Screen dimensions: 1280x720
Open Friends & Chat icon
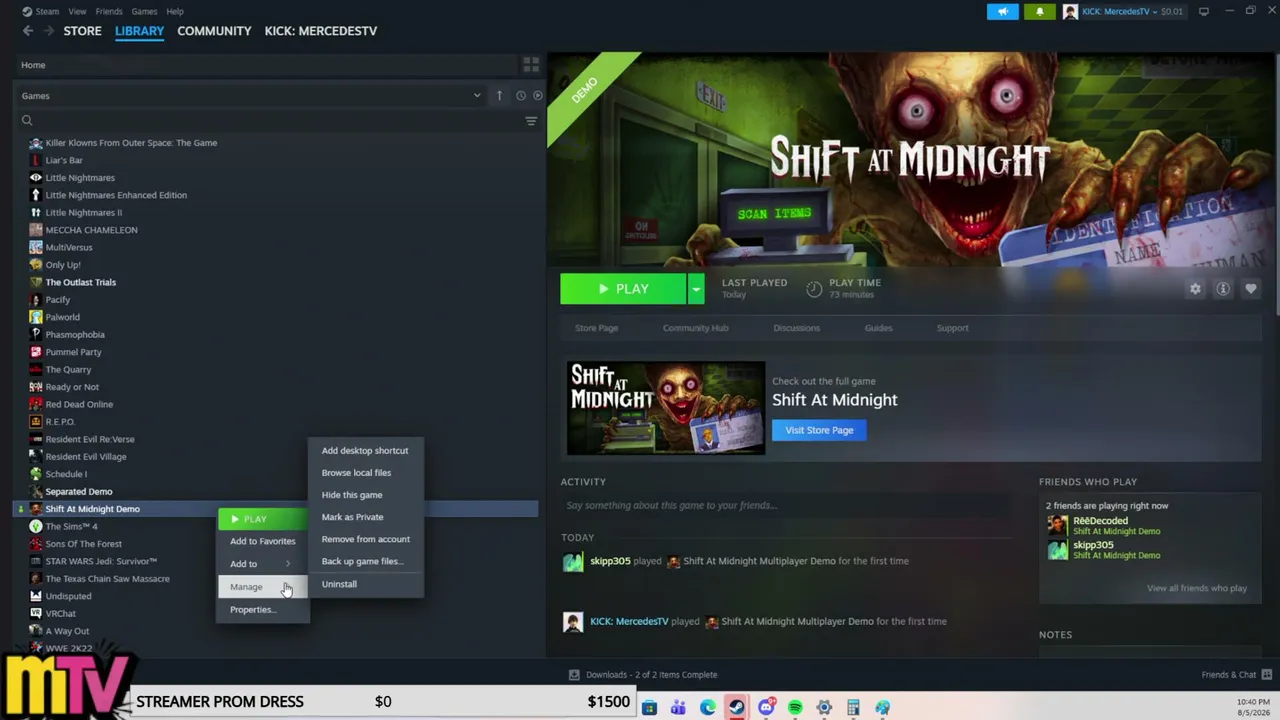[1267, 675]
